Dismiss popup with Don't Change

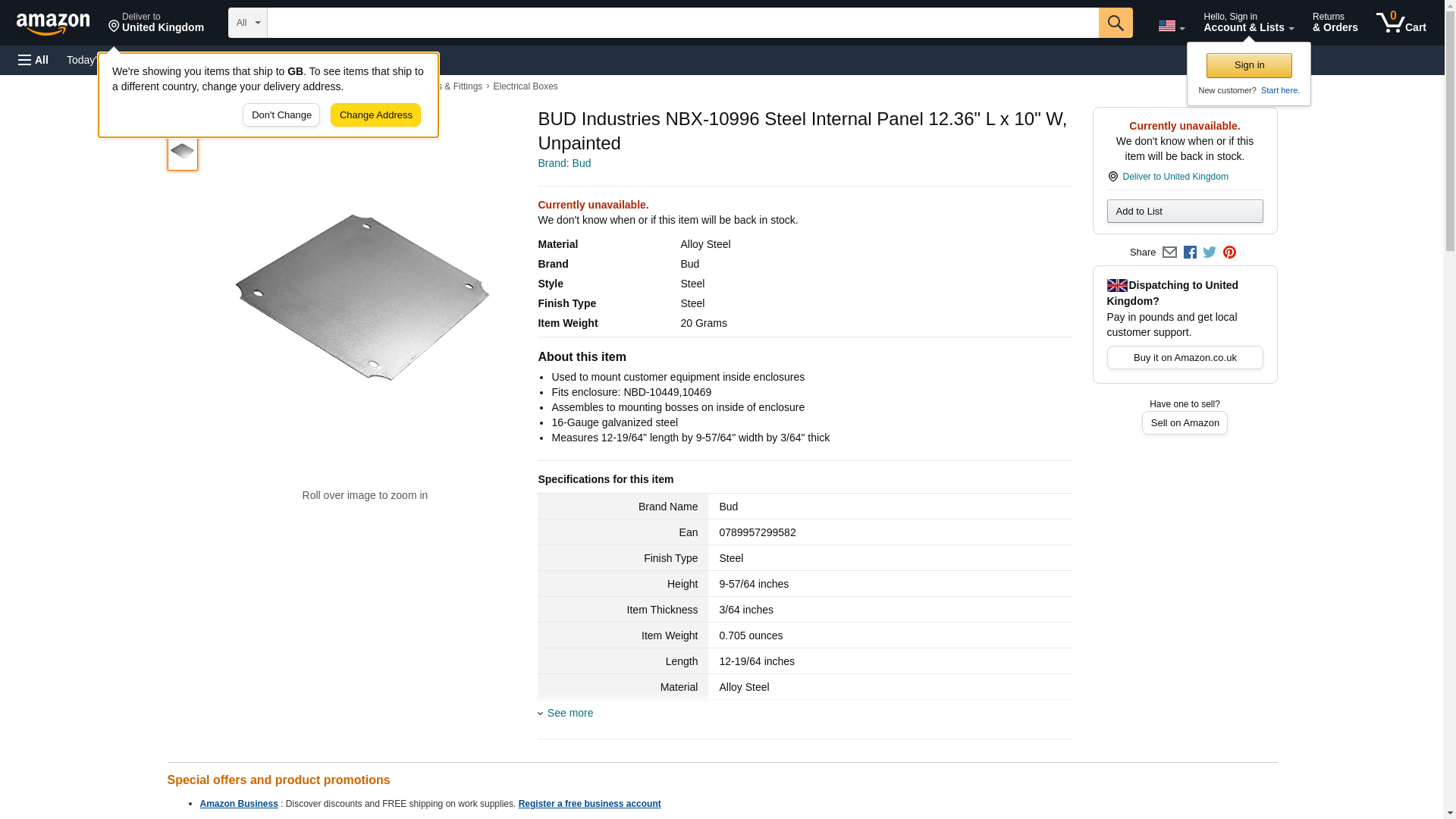[281, 115]
